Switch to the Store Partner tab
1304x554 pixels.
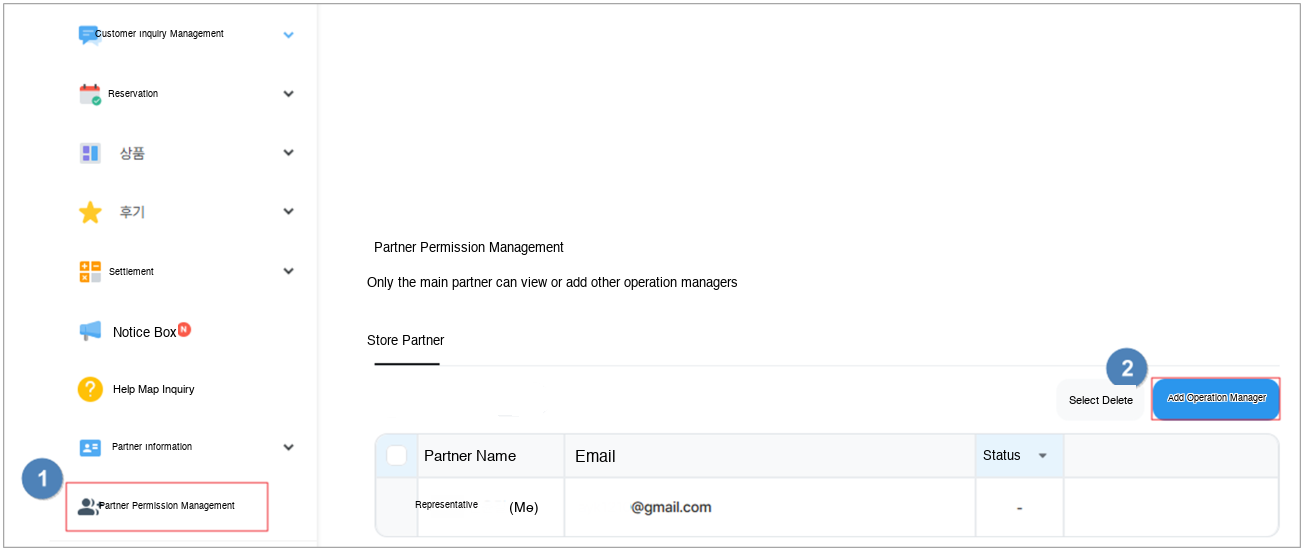coord(406,341)
